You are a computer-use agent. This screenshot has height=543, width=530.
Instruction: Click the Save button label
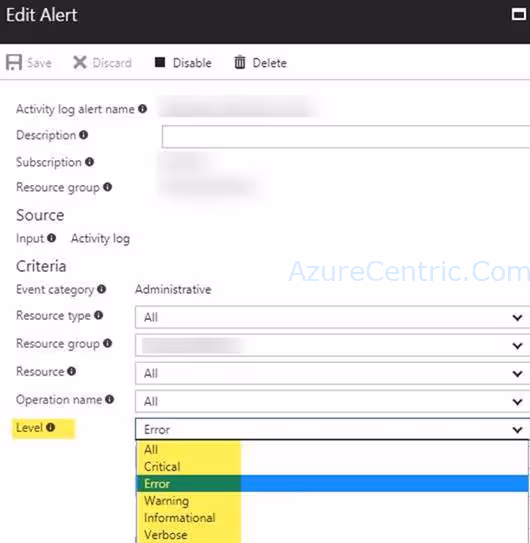39,63
